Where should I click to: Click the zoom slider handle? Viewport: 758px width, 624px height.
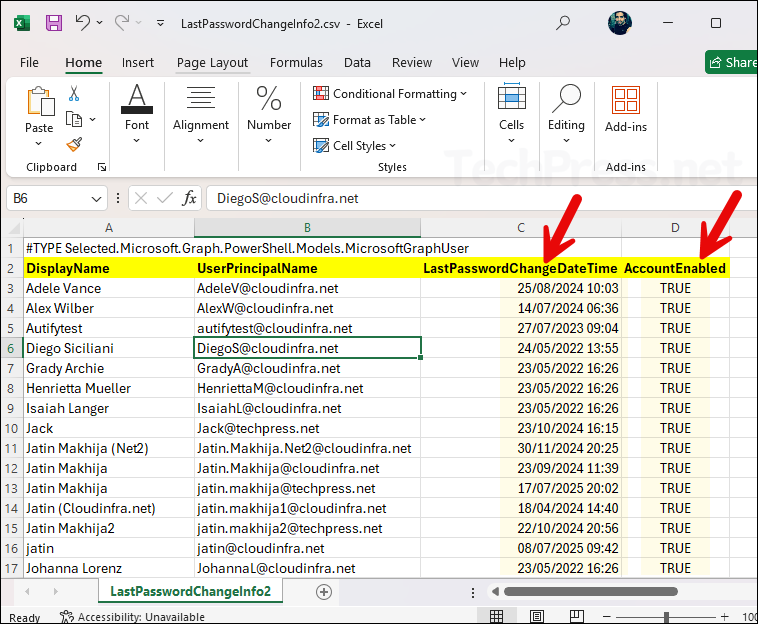666,617
